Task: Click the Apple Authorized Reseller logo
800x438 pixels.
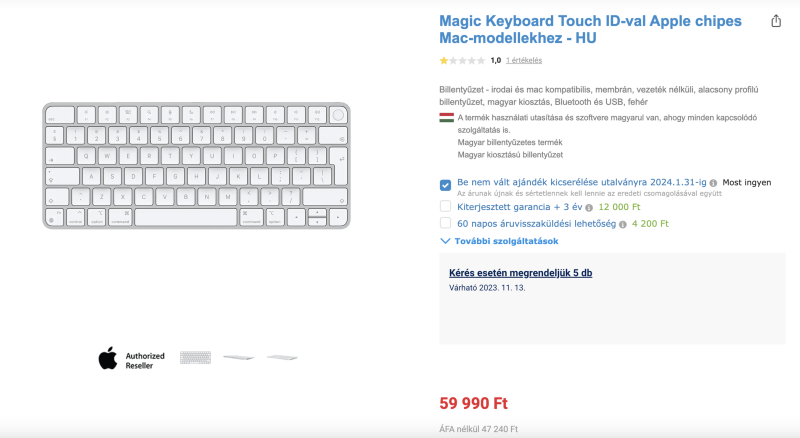Action: [x=132, y=358]
